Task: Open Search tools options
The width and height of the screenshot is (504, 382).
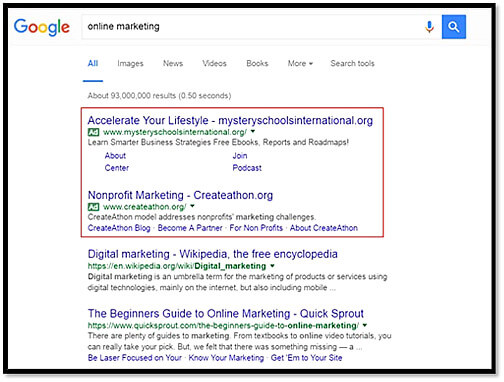Action: pos(352,63)
